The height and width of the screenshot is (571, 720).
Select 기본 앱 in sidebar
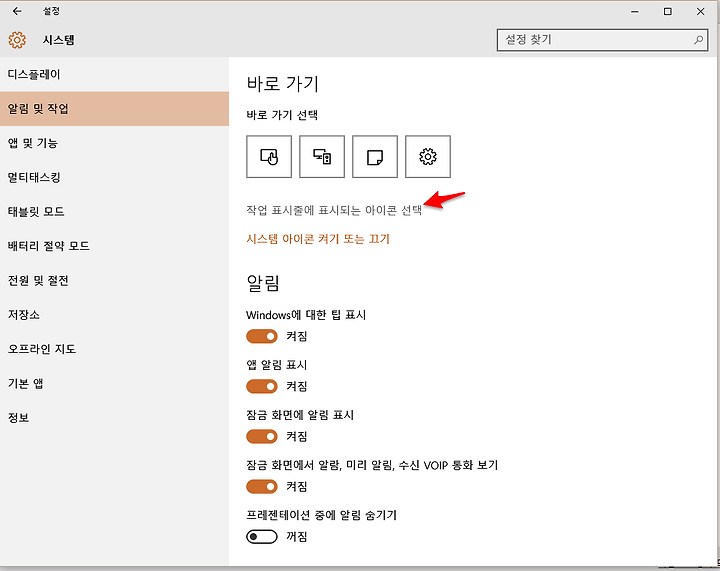[x=114, y=383]
